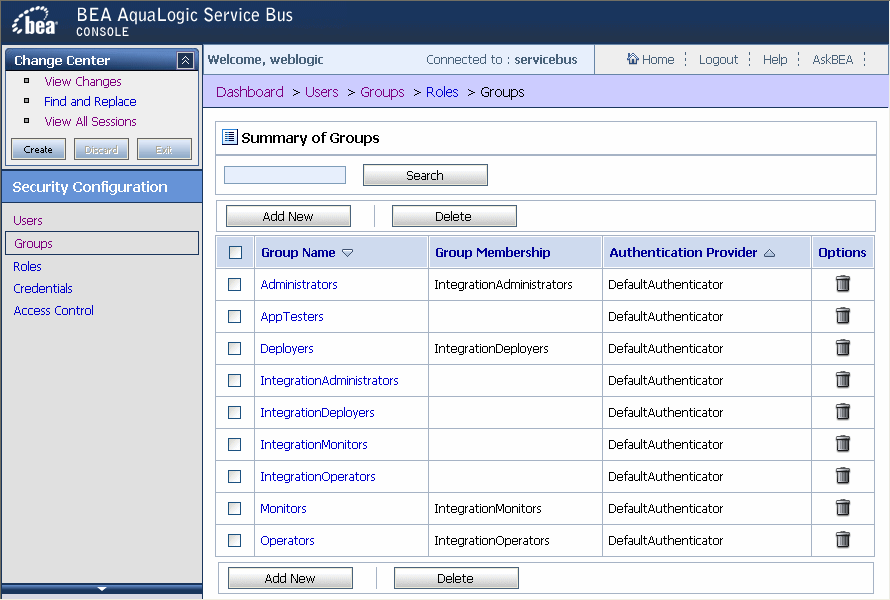Sort by Group Name arrow
Screen dimensions: 890x600
[347, 253]
